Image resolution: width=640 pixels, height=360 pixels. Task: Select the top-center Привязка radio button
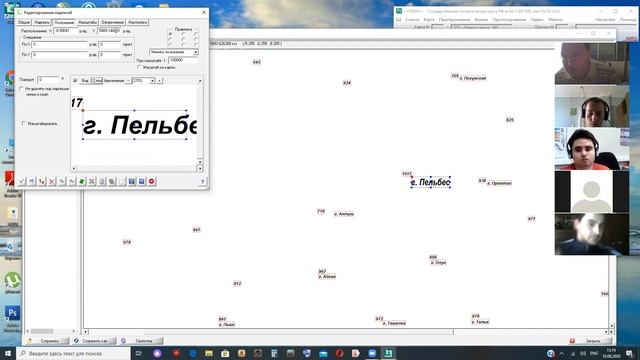[183, 34]
